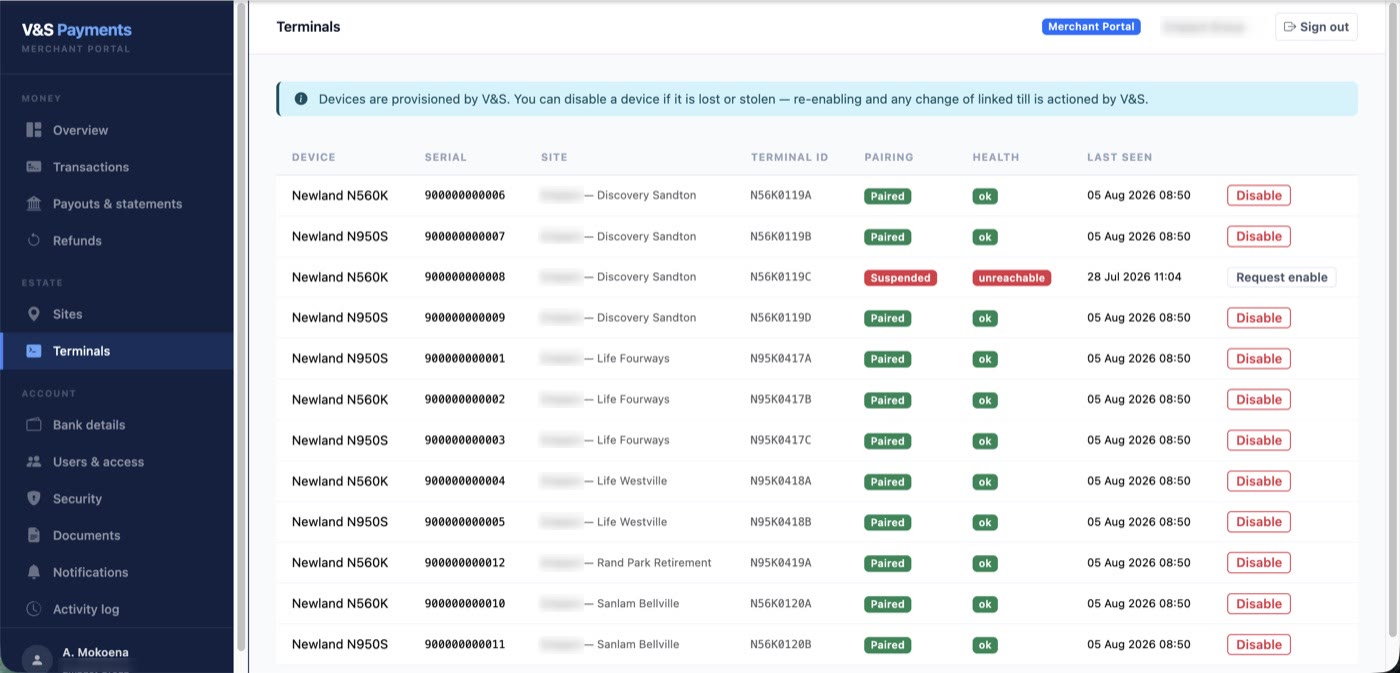
Task: Click terminal ID N56K0119A
Action: (781, 196)
